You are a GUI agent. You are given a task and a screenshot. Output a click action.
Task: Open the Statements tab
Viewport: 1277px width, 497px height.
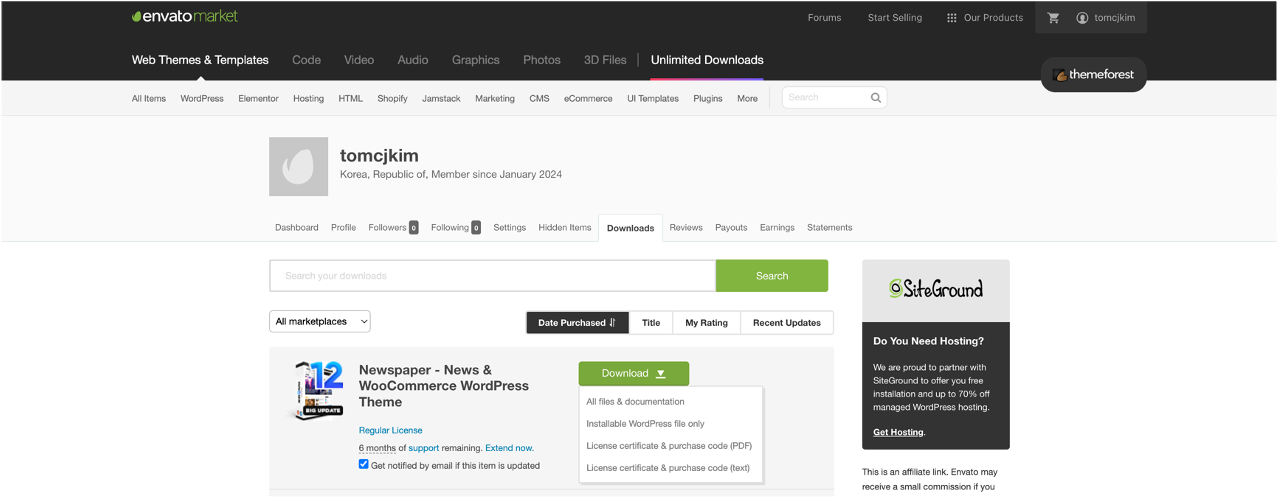830,228
